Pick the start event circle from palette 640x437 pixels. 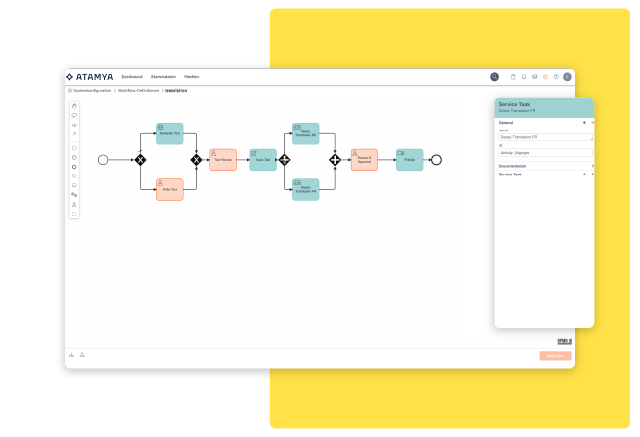coord(74,148)
